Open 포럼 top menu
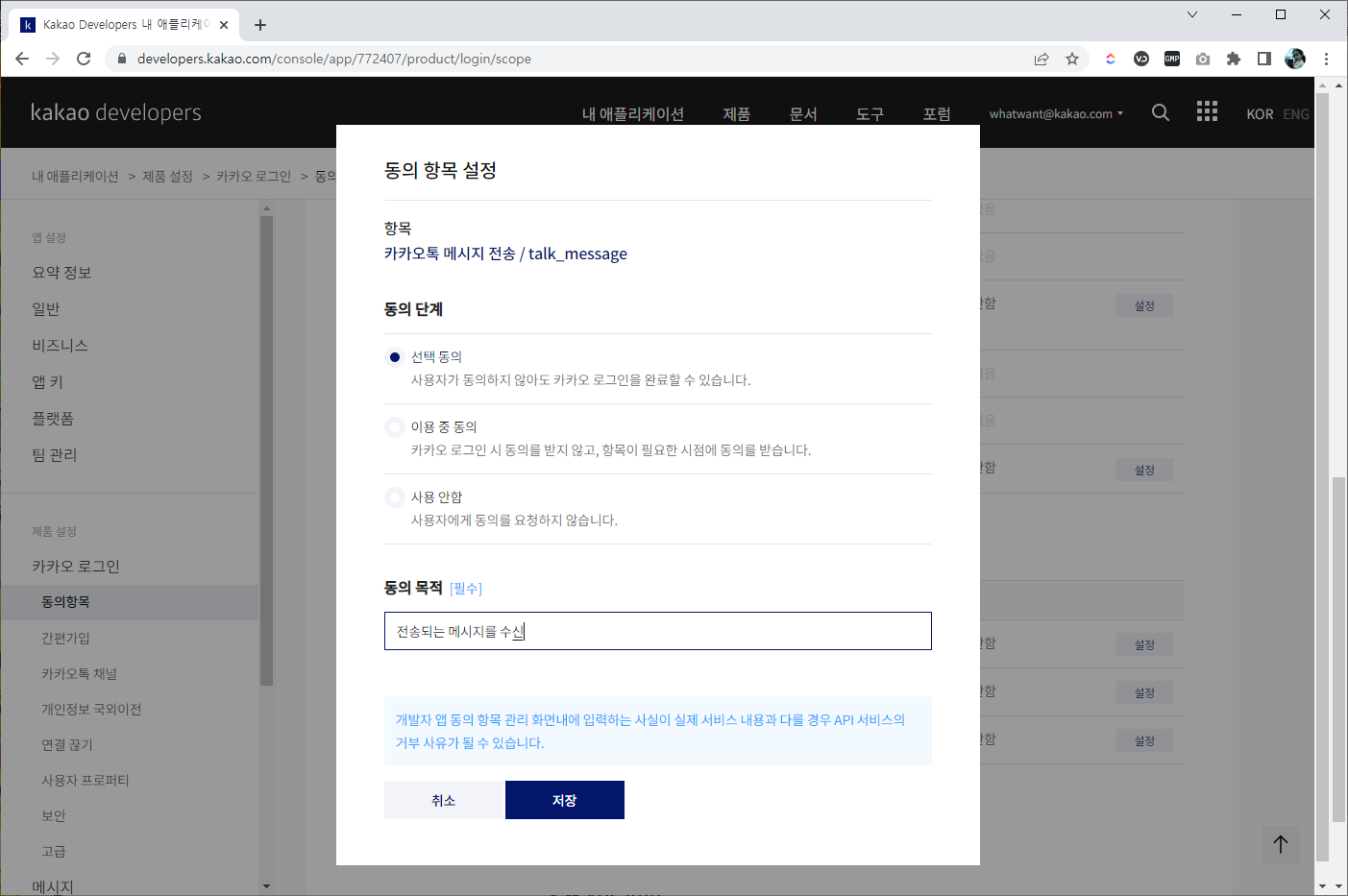 tap(937, 114)
